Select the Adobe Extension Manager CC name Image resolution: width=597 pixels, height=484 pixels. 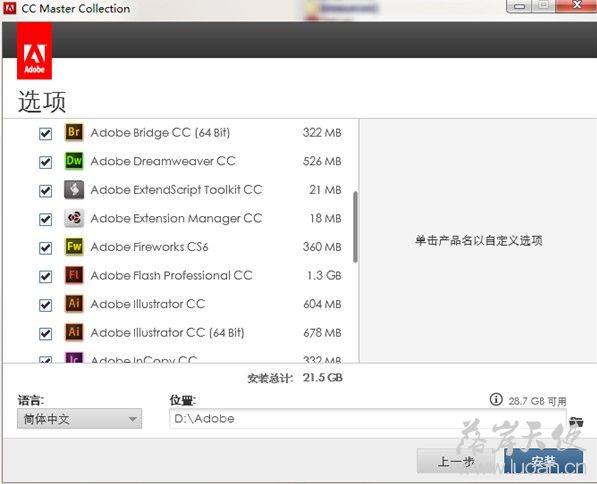coord(176,218)
